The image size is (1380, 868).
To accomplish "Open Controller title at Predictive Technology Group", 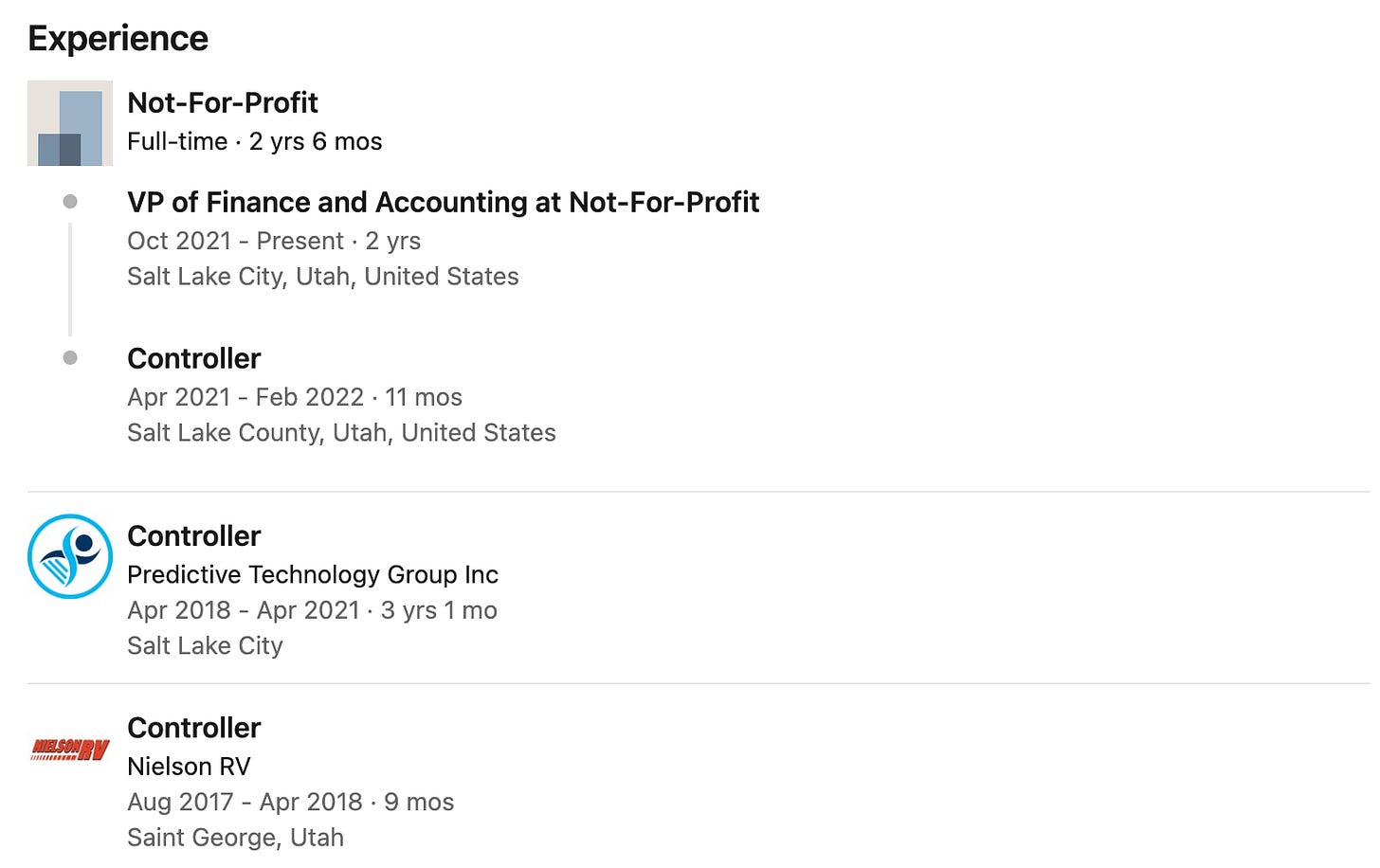I will 194,535.
